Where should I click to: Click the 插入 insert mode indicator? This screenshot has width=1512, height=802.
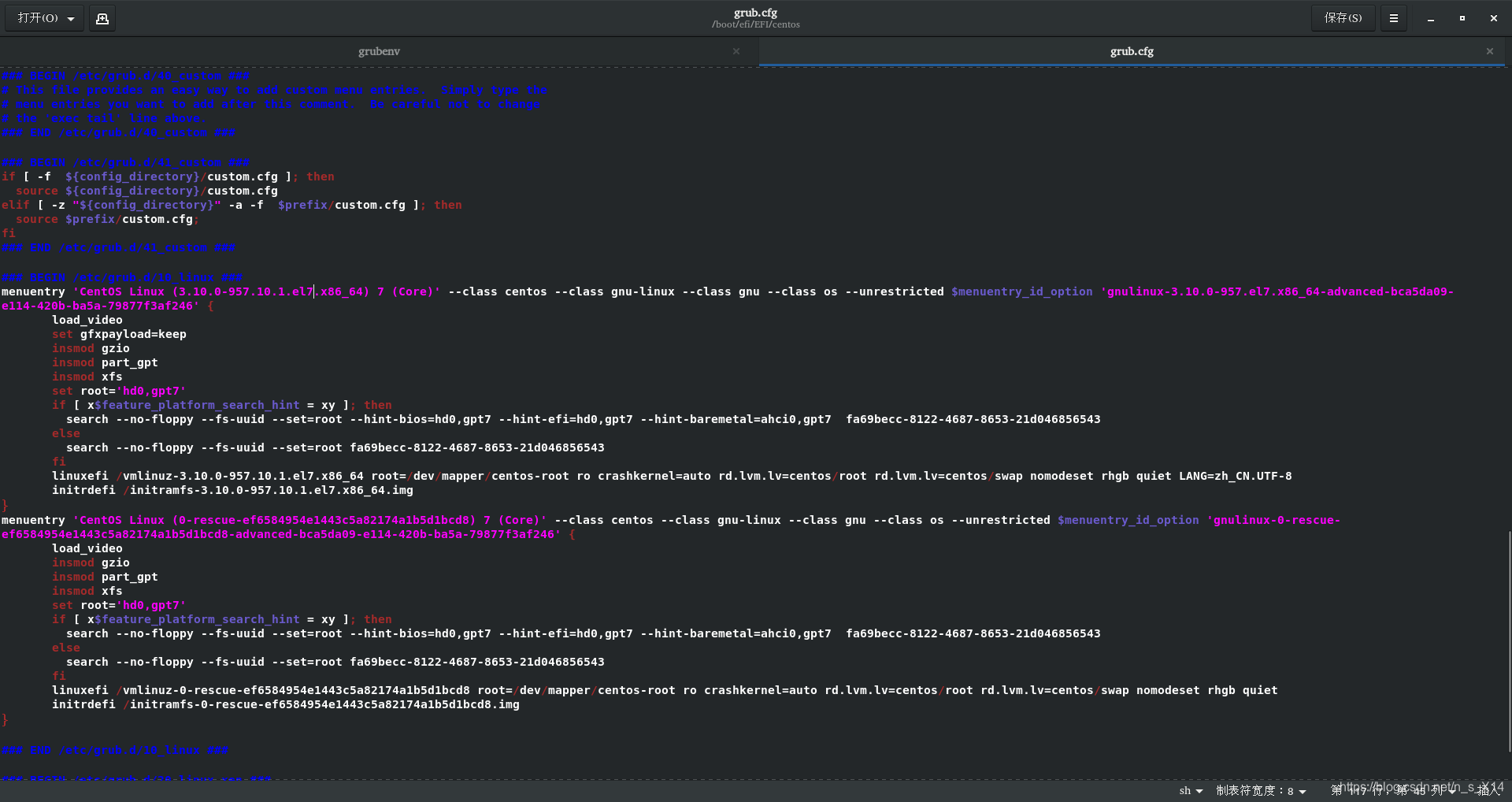(x=1488, y=791)
